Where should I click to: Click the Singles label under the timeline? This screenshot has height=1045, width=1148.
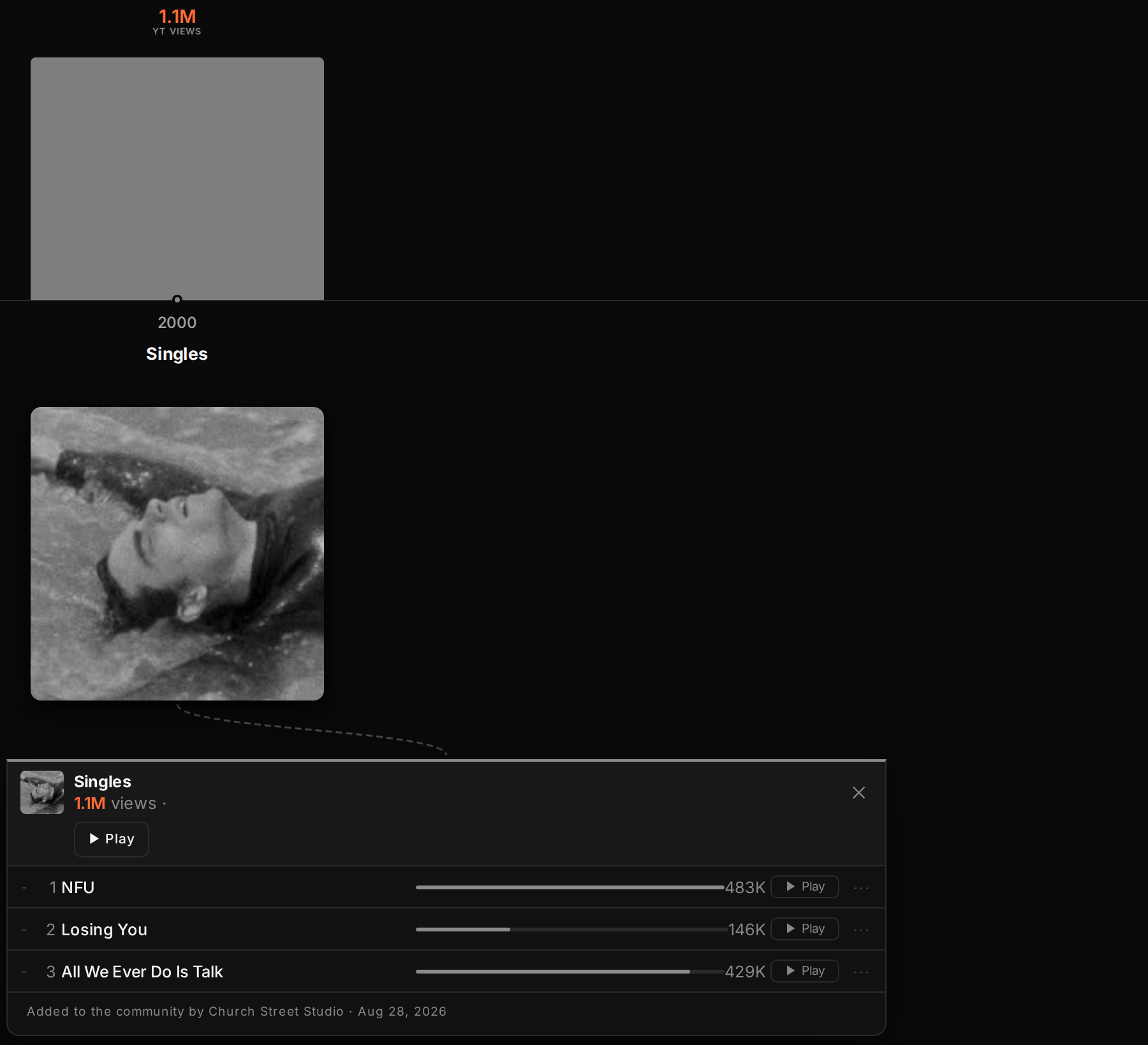177,354
